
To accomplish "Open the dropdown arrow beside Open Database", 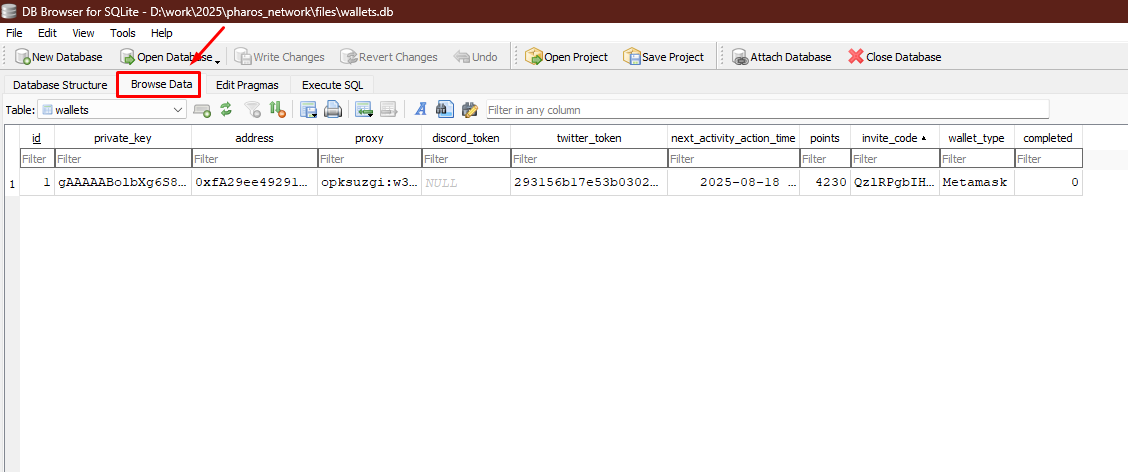I will 218,59.
